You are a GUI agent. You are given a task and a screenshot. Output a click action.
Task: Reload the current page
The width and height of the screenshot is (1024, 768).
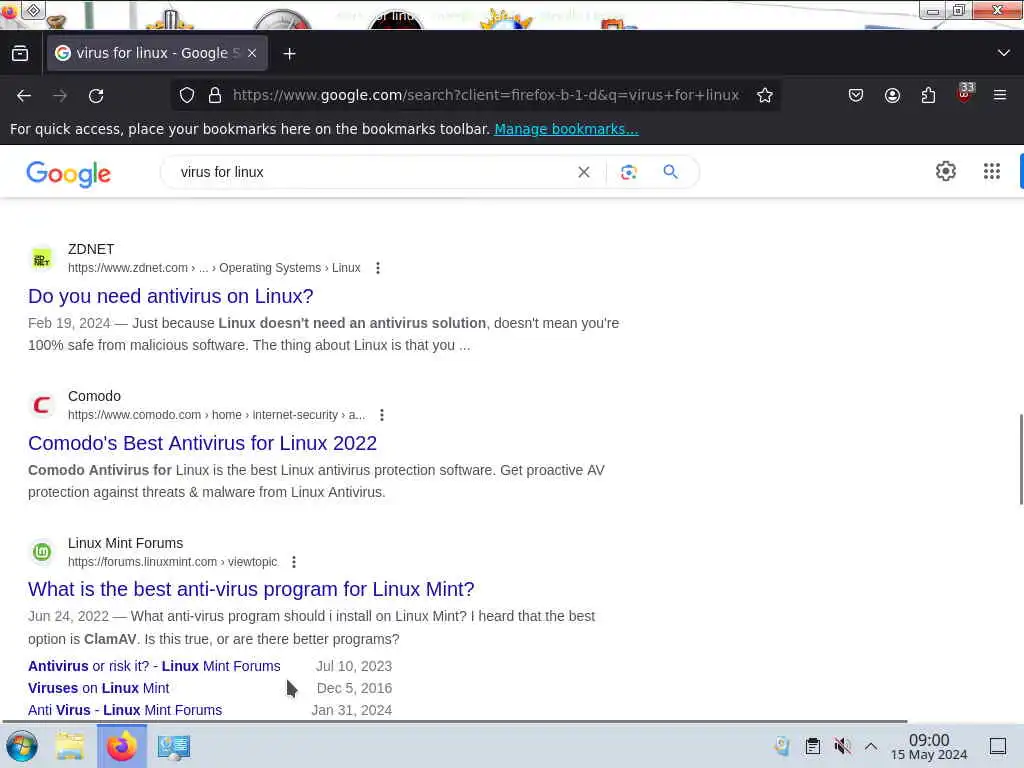pyautogui.click(x=96, y=95)
